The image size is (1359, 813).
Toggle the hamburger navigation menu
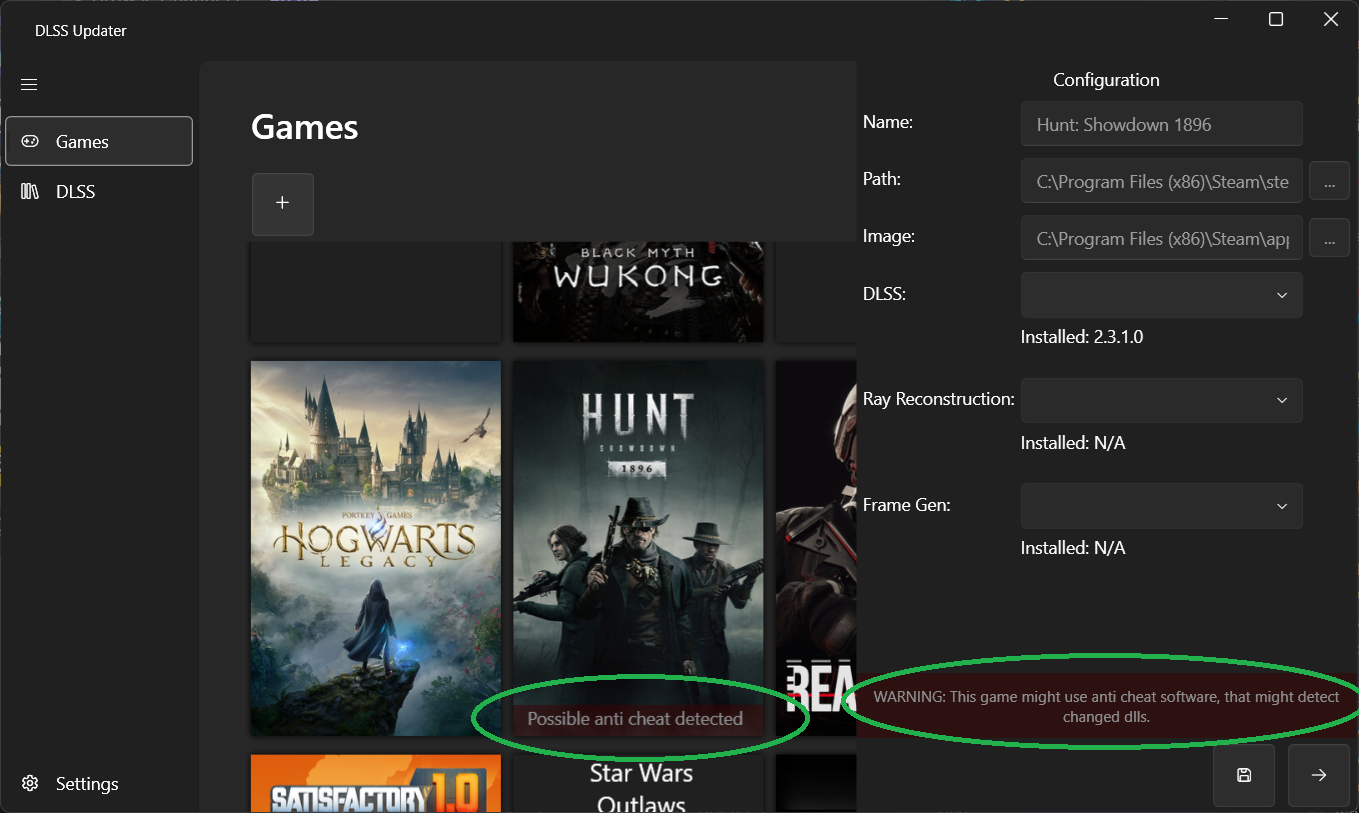(x=29, y=85)
